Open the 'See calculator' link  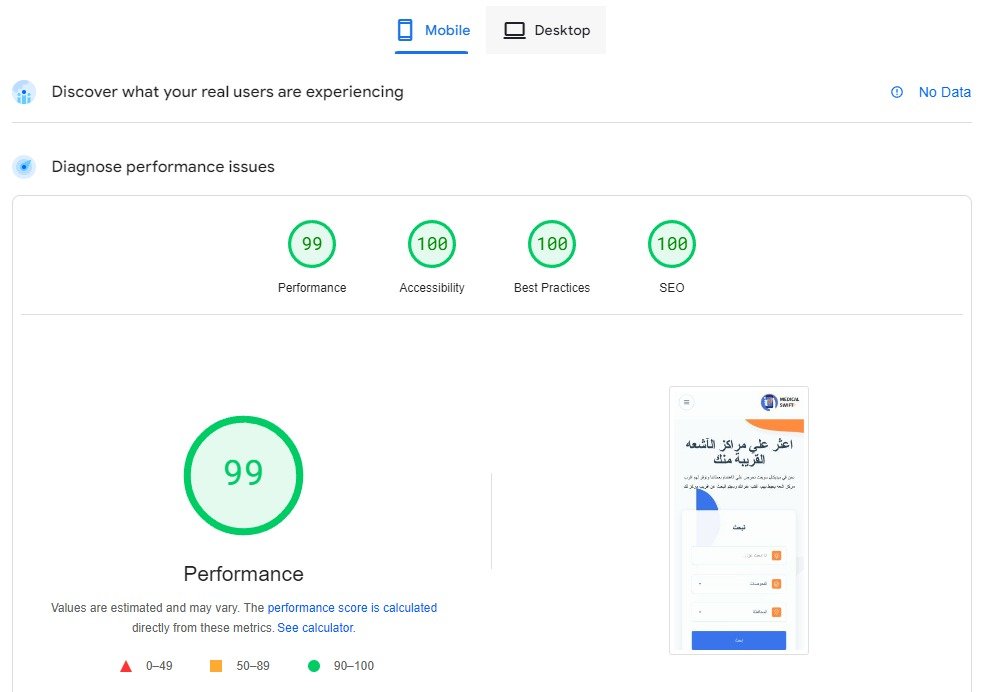315,628
